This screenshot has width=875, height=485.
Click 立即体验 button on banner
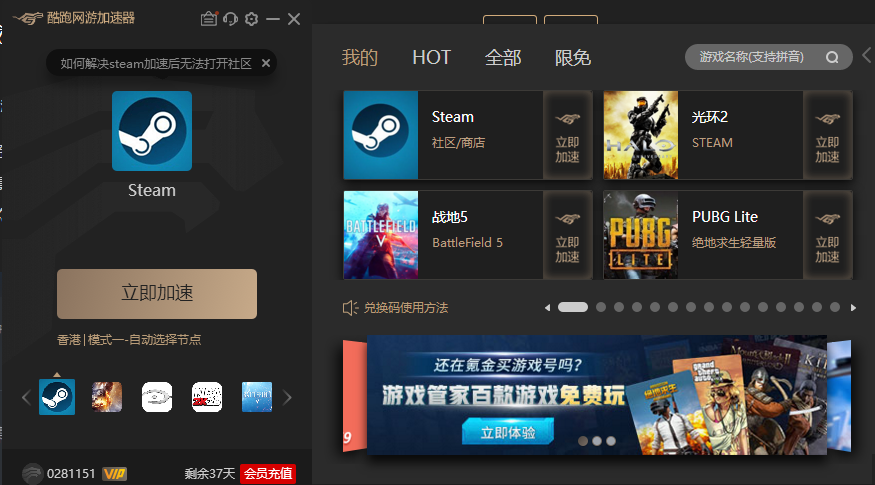(x=508, y=431)
